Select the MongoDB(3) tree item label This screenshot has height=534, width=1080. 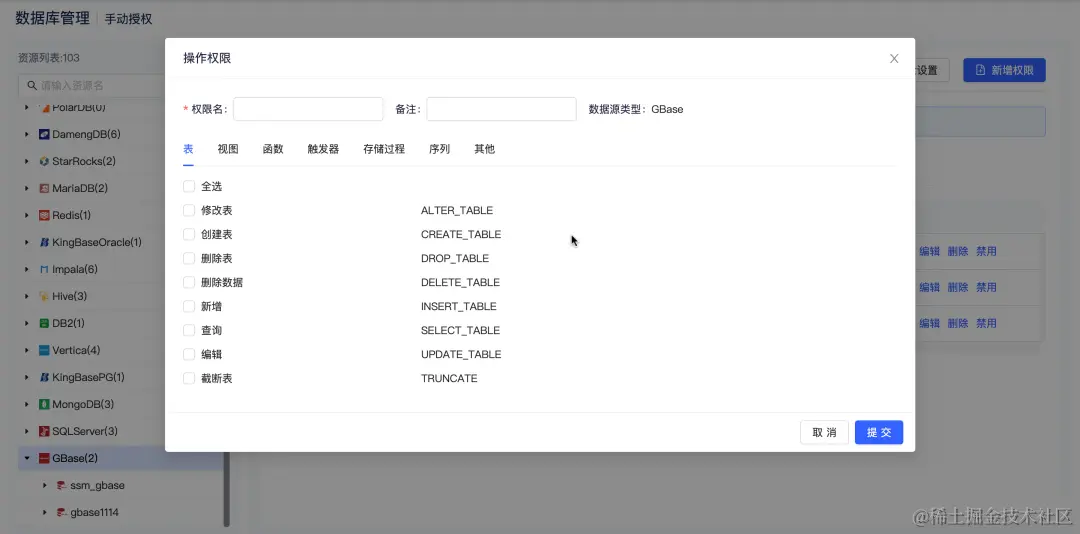tap(83, 404)
